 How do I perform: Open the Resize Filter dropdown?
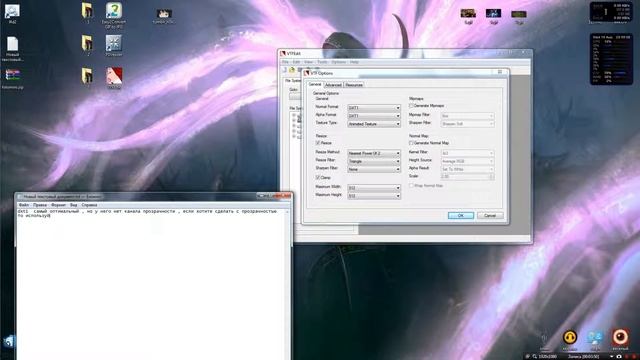point(374,161)
